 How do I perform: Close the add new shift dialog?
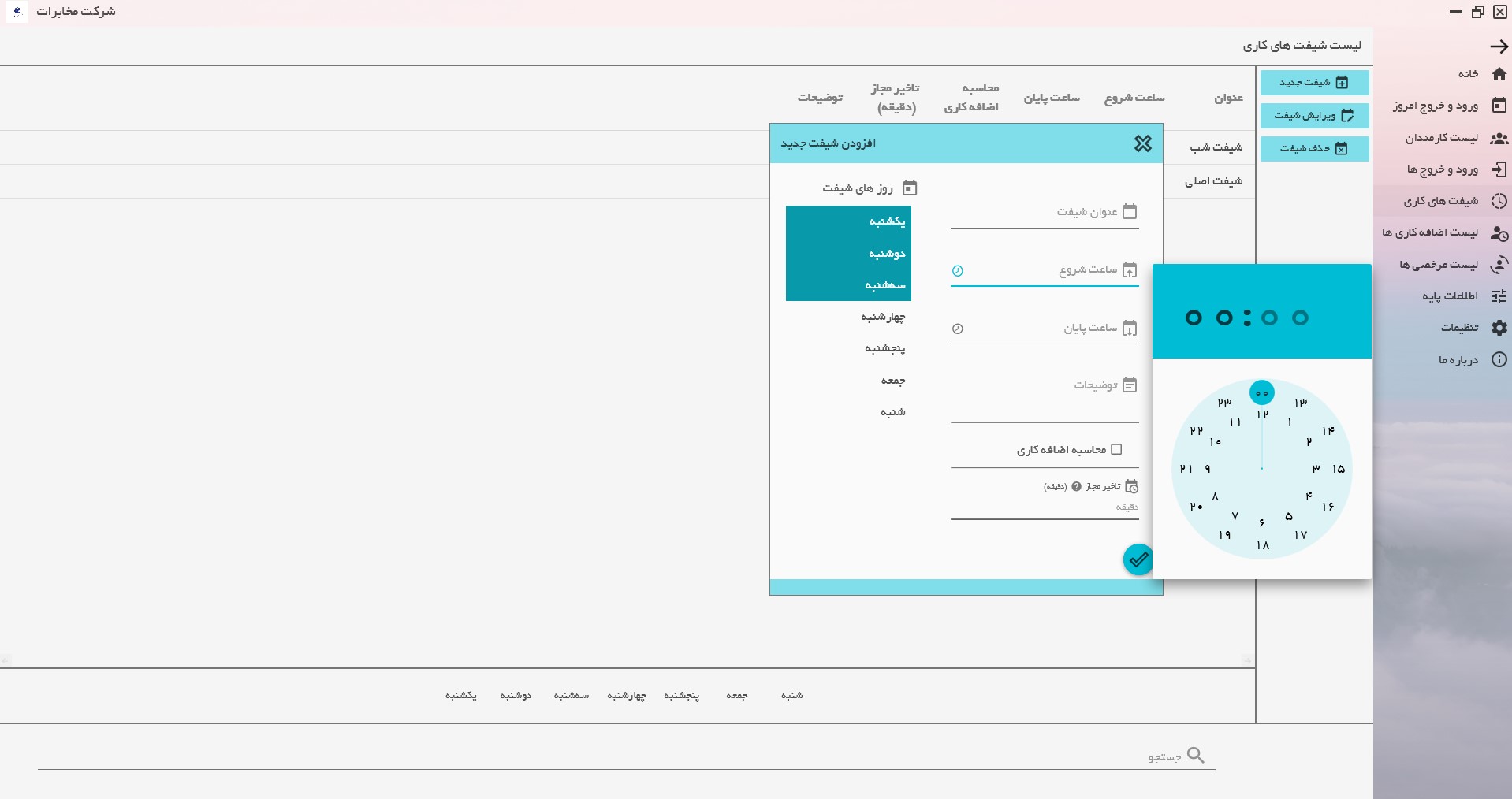(1142, 143)
